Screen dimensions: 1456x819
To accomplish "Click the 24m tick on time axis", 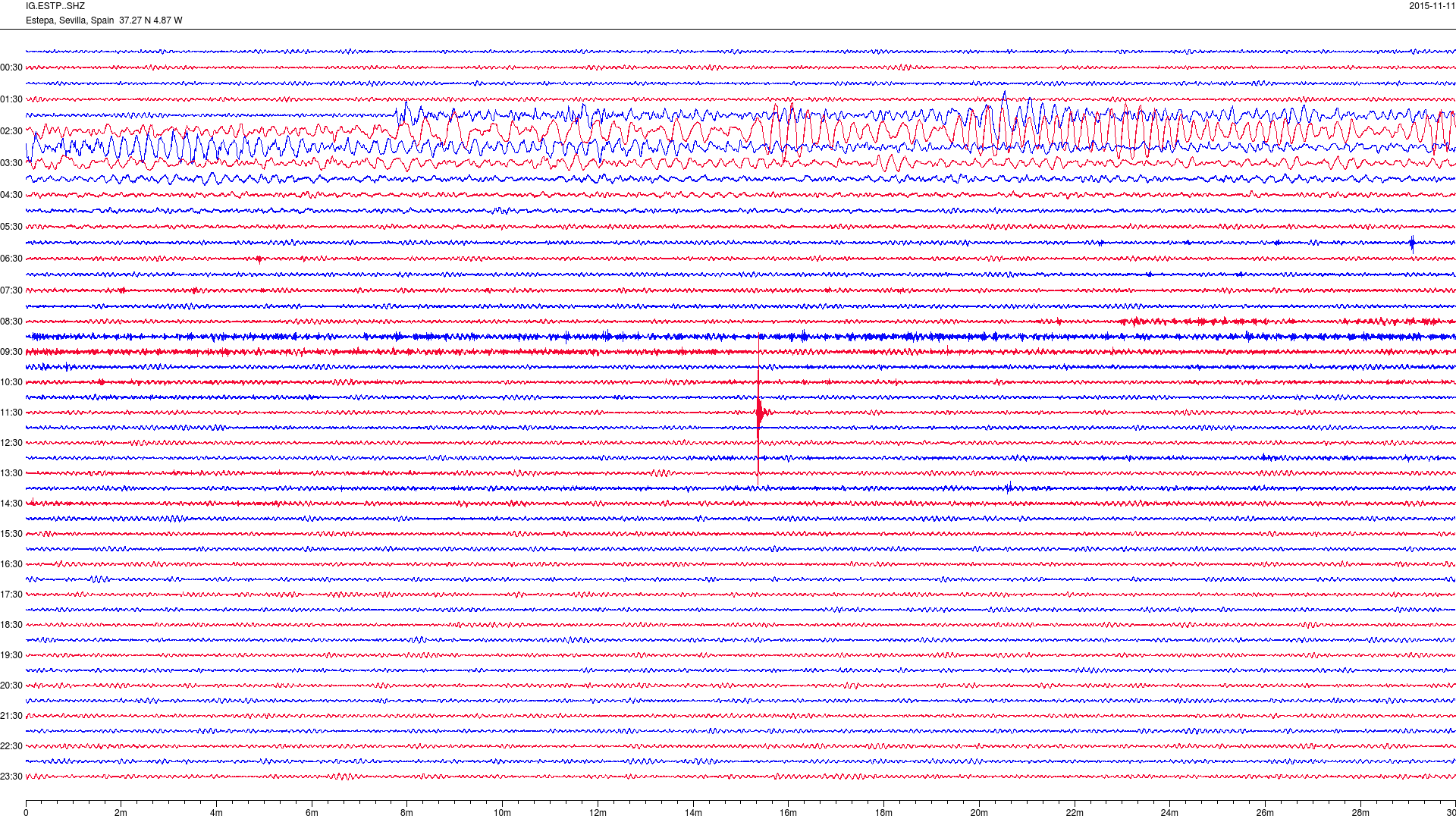I will coord(1169,813).
